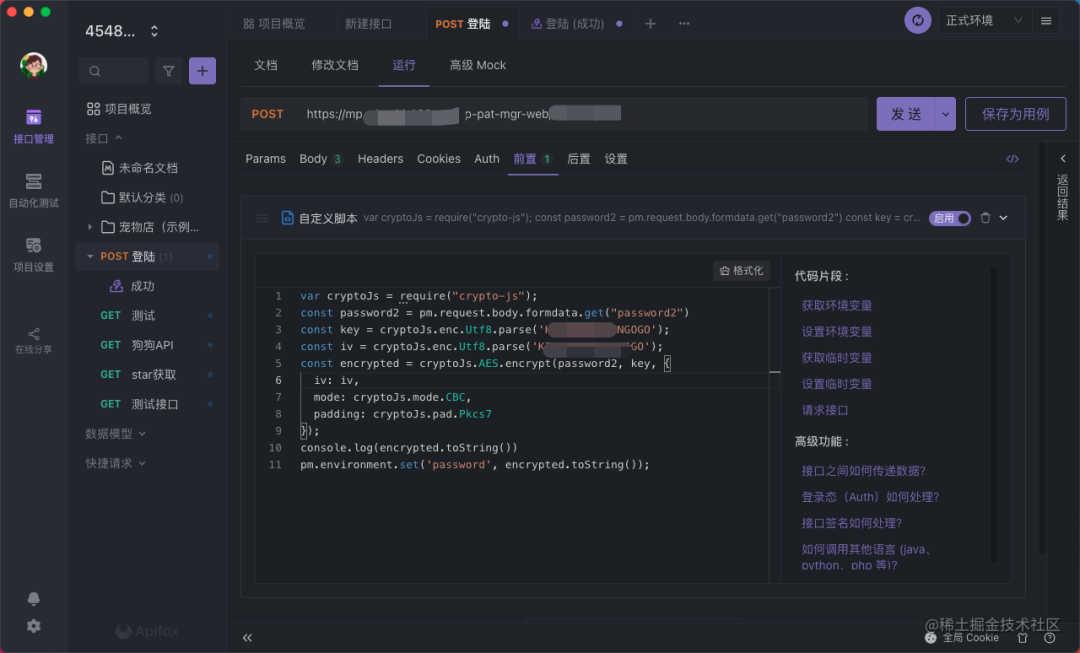This screenshot has height=653, width=1080.
Task: Click the filter icon beside search box
Action: pos(168,71)
